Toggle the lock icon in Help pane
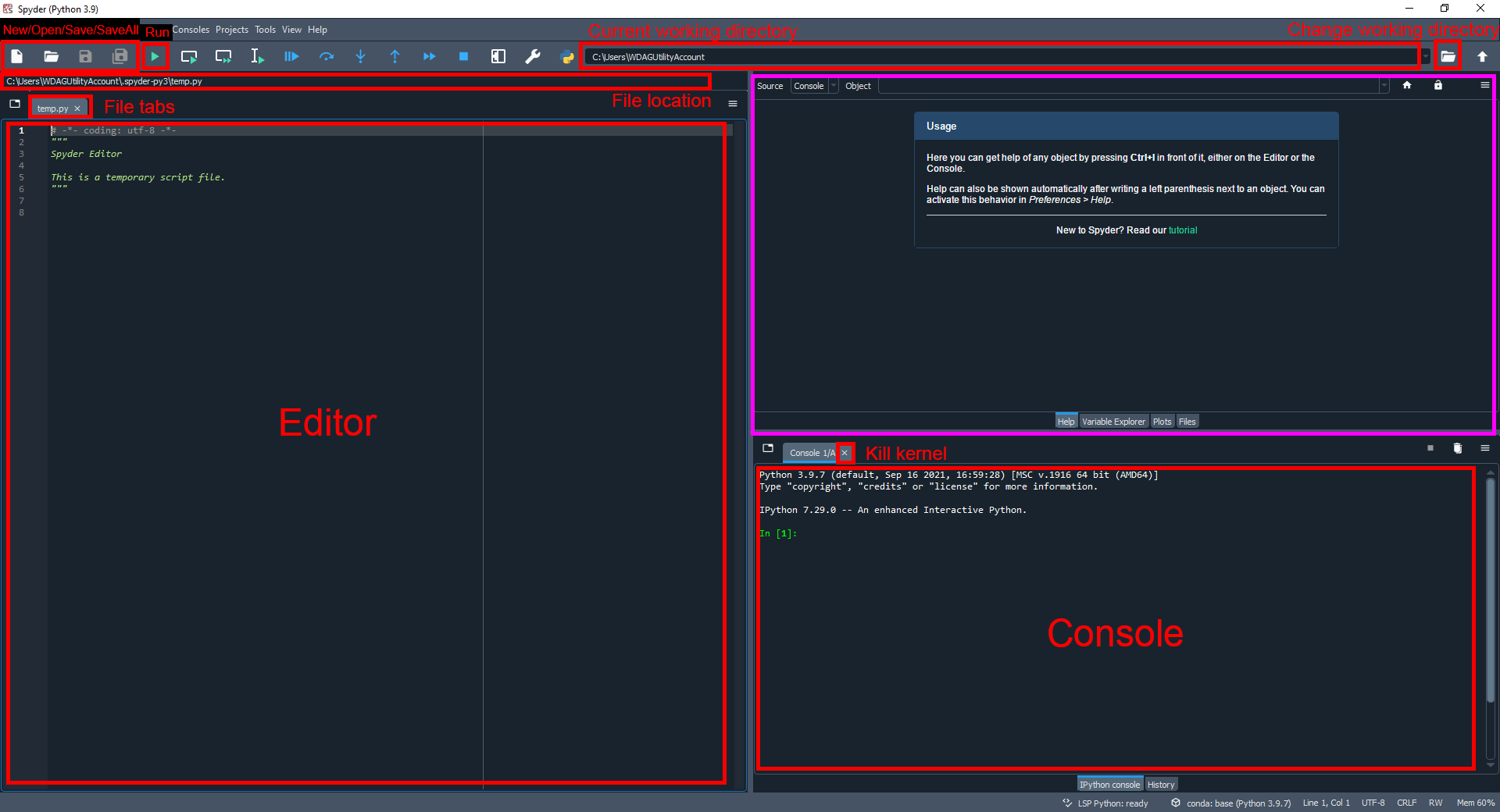Image resolution: width=1500 pixels, height=812 pixels. click(1438, 85)
